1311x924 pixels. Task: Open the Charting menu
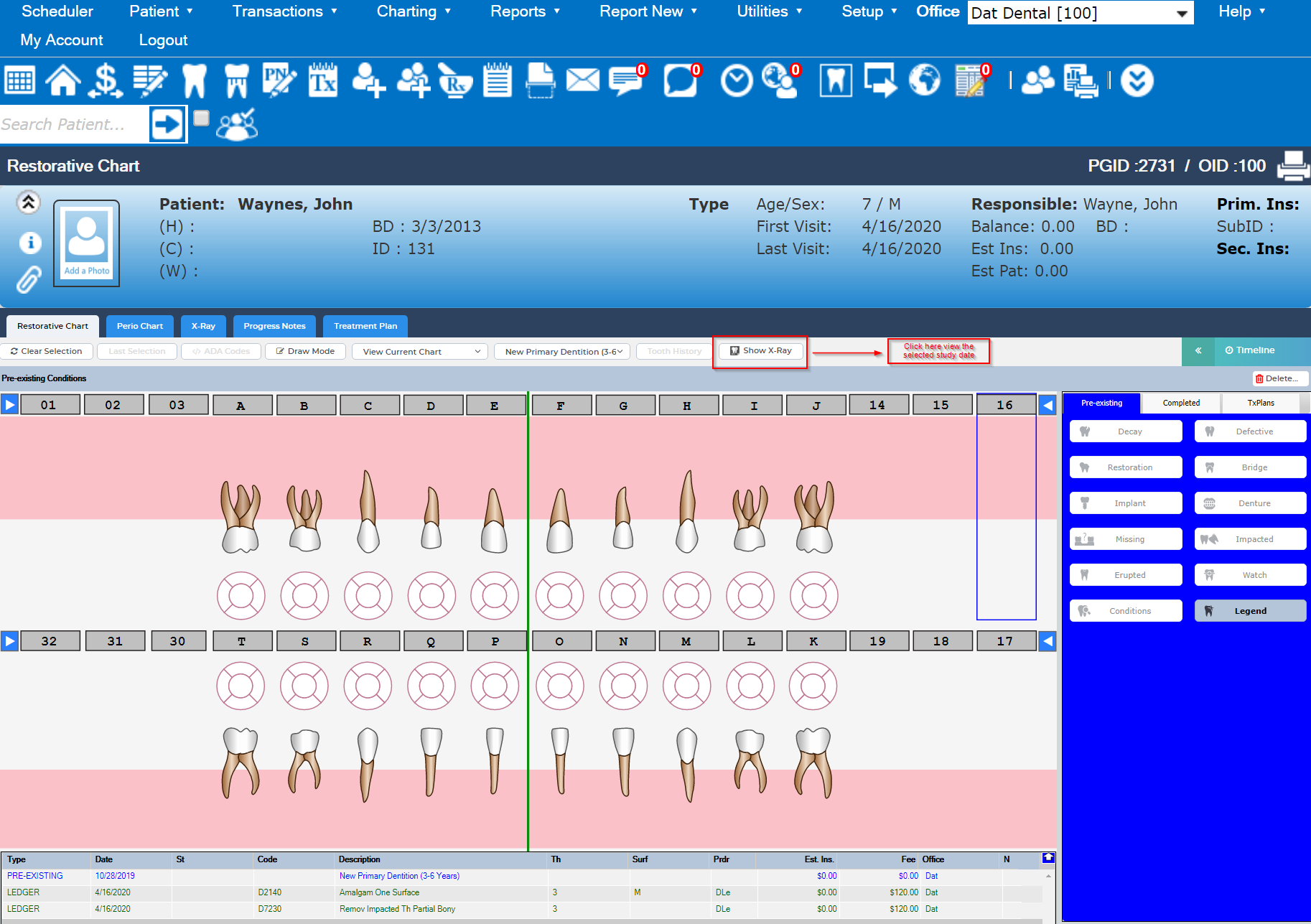click(414, 11)
